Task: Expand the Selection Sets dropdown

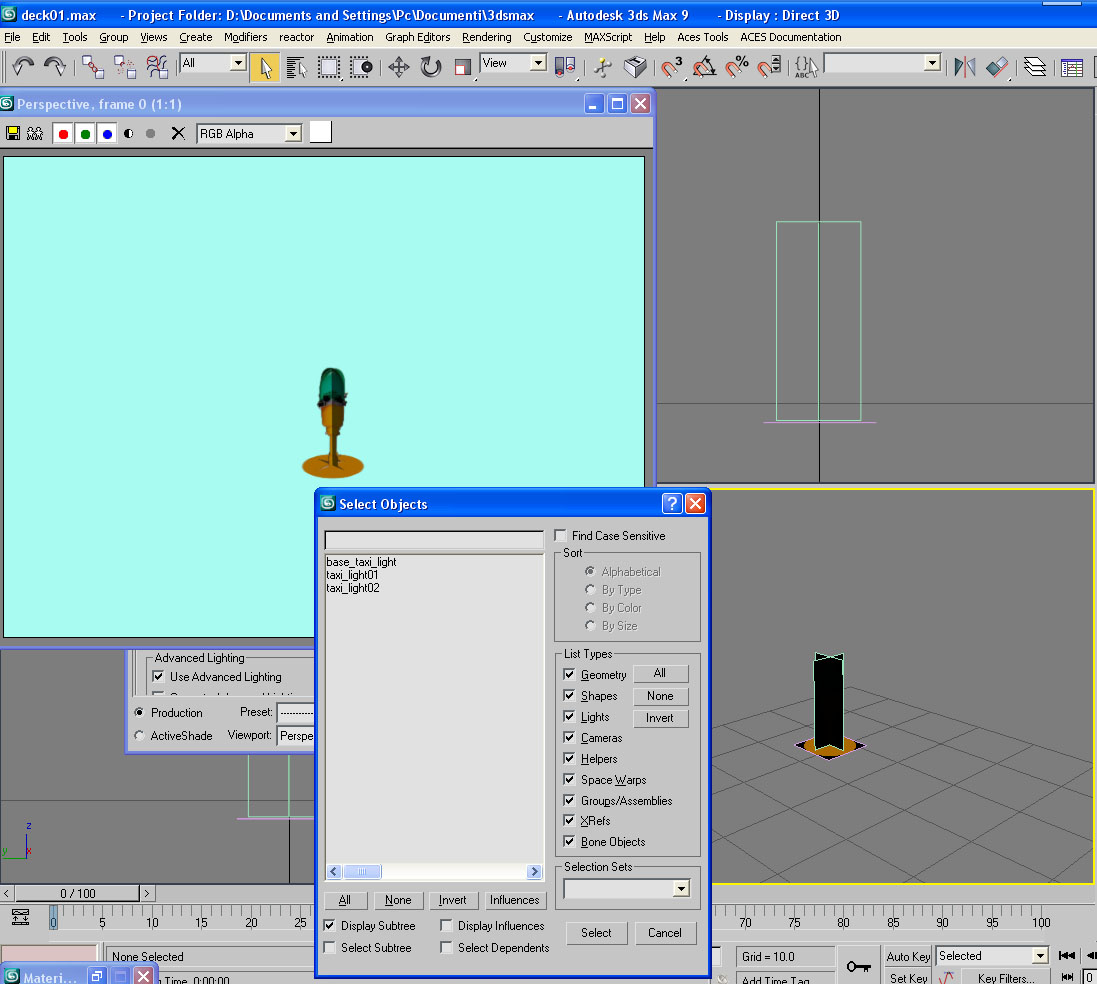Action: pos(680,889)
